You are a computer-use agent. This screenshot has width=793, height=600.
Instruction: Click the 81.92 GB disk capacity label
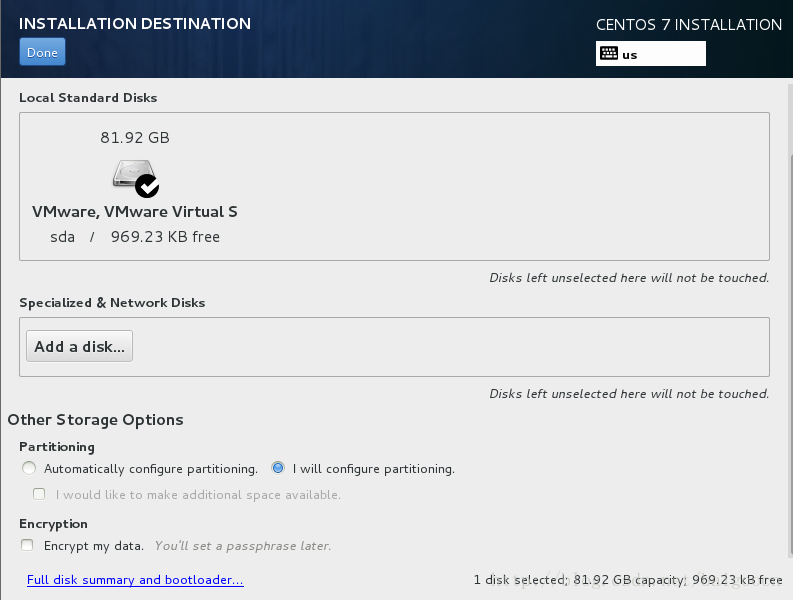[135, 138]
